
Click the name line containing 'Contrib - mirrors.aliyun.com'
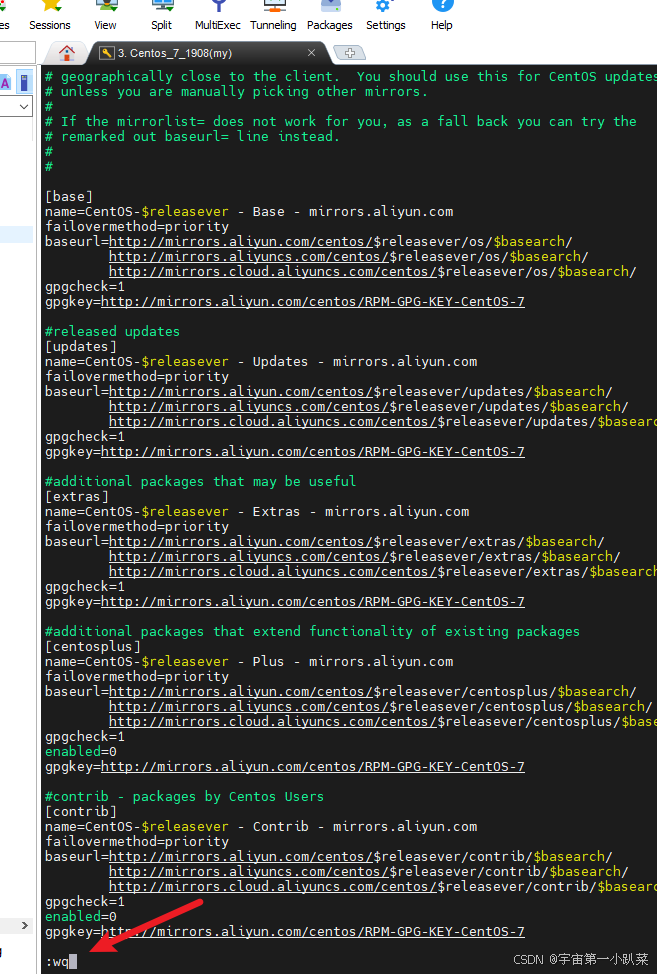point(261,826)
